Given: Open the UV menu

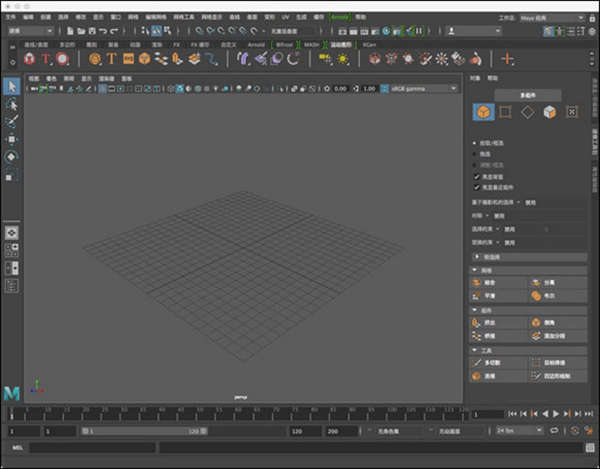Looking at the screenshot, I should [x=285, y=17].
